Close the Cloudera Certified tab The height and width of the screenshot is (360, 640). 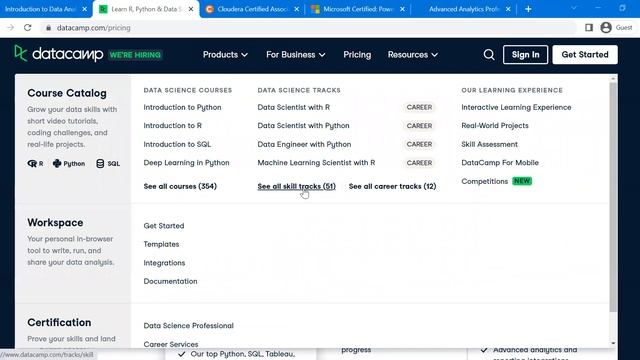(x=296, y=9)
